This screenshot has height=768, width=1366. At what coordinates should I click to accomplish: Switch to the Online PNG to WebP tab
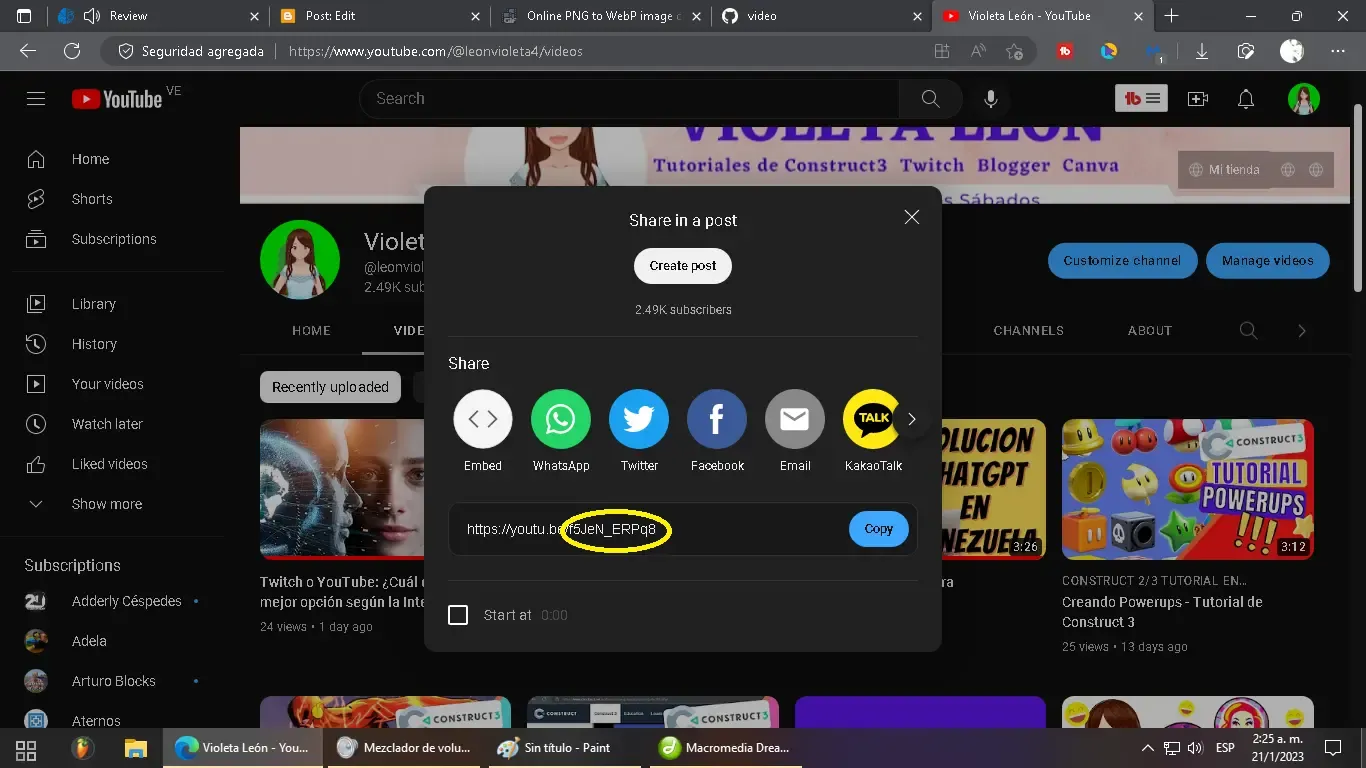[x=601, y=16]
